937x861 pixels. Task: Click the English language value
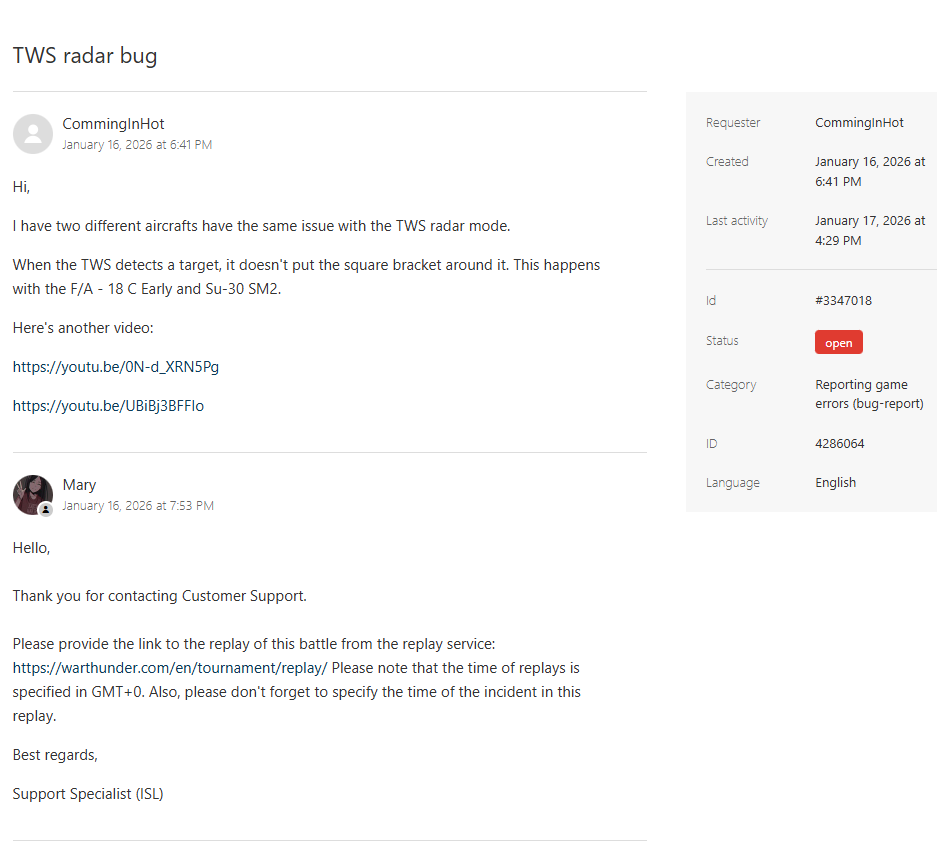[x=835, y=483]
